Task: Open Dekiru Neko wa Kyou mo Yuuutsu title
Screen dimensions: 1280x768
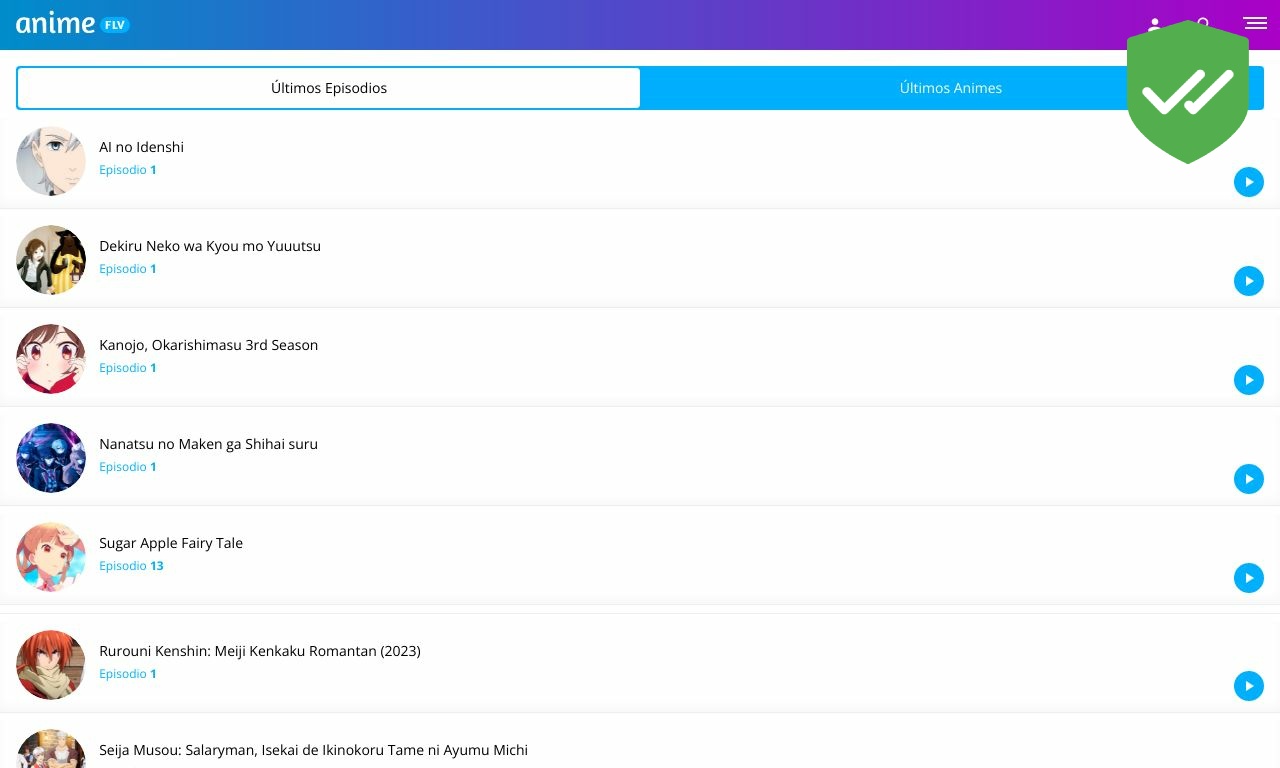Action: point(210,246)
